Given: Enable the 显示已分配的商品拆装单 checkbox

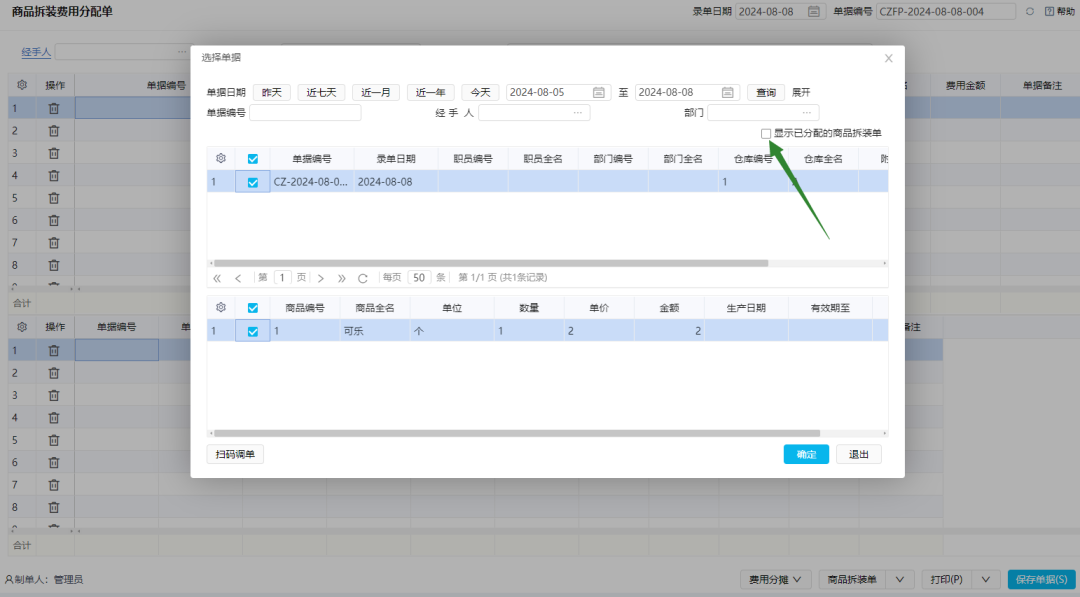Looking at the screenshot, I should (766, 132).
